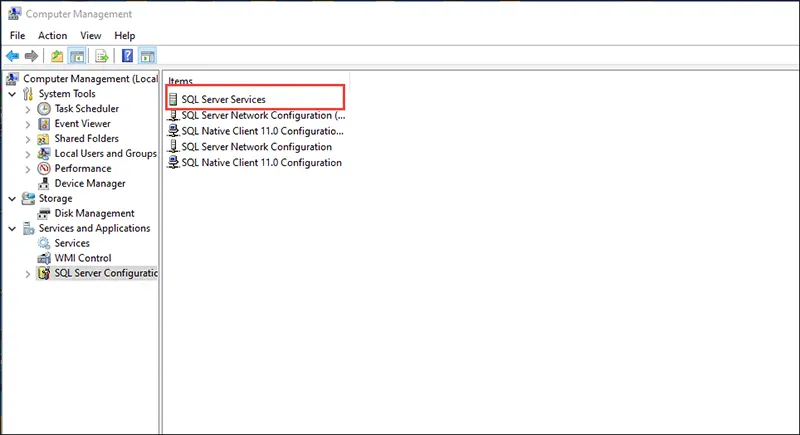Go forward with the gray right arrow

pyautogui.click(x=31, y=56)
